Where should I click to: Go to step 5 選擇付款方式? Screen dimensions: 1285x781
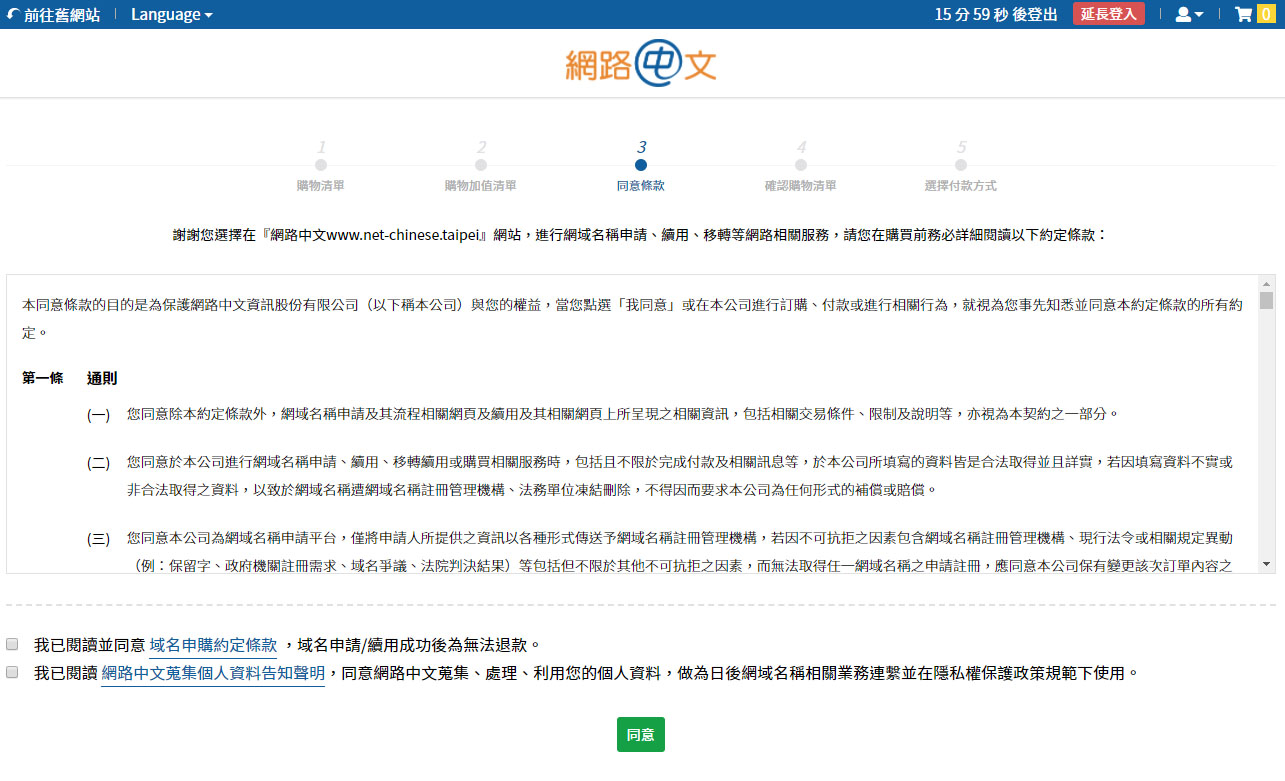pos(960,166)
